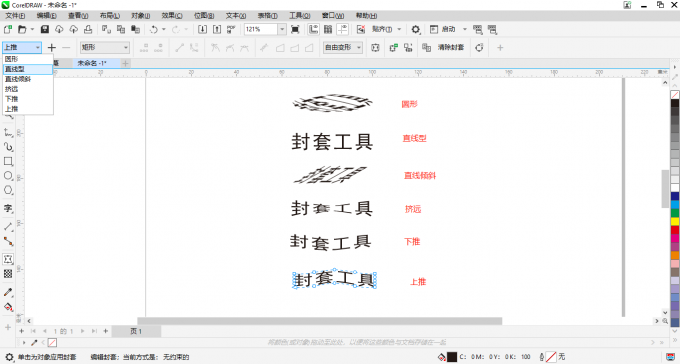Add a page after the last page

(x=105, y=331)
